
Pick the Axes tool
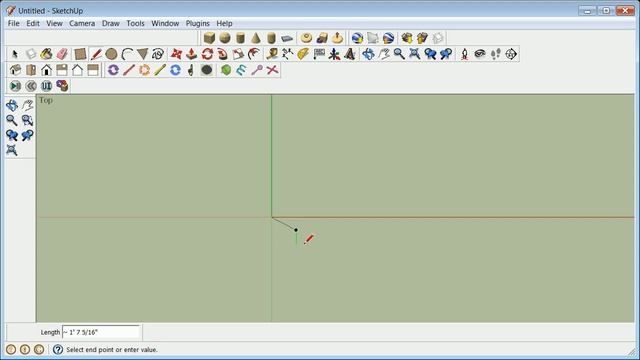click(334, 54)
